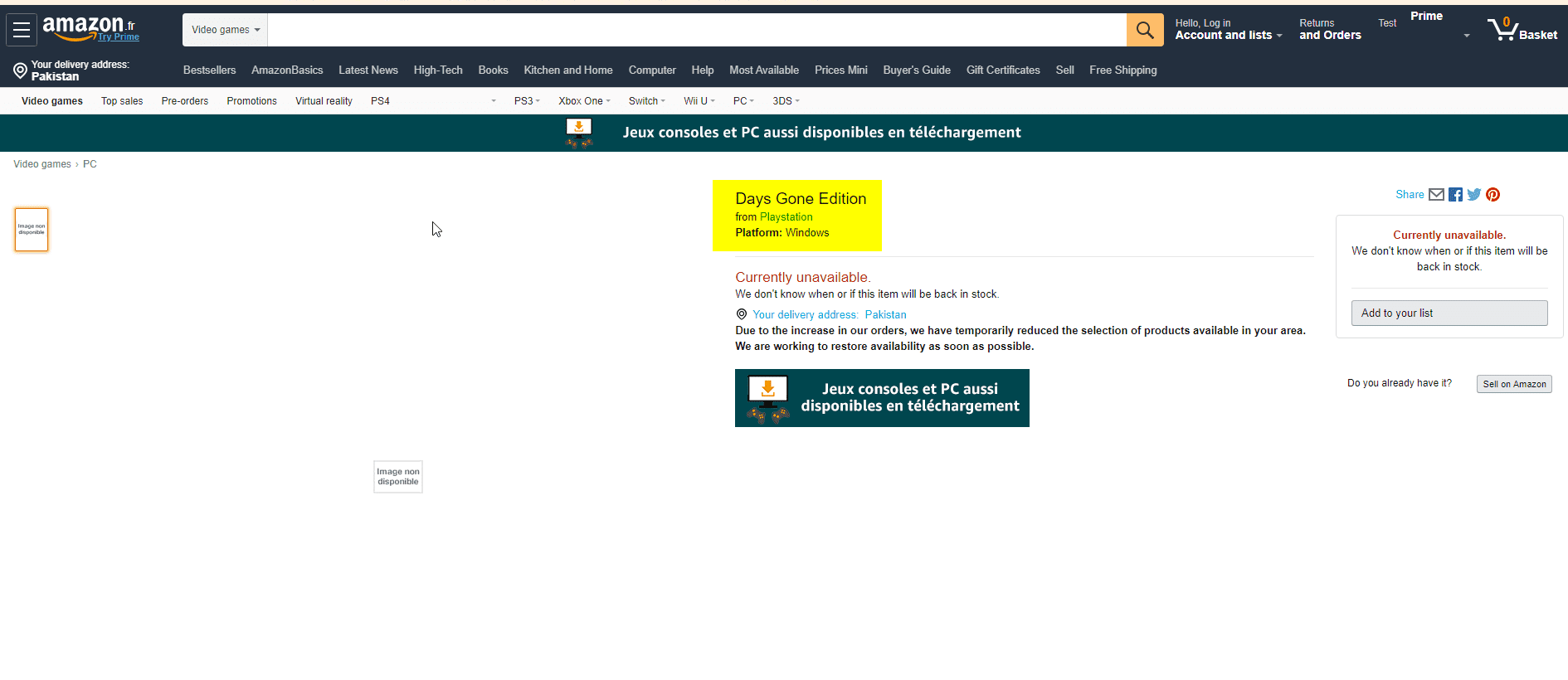Viewport: 1568px width, 680px height.
Task: Expand the Switch platform submenu
Action: pos(646,101)
